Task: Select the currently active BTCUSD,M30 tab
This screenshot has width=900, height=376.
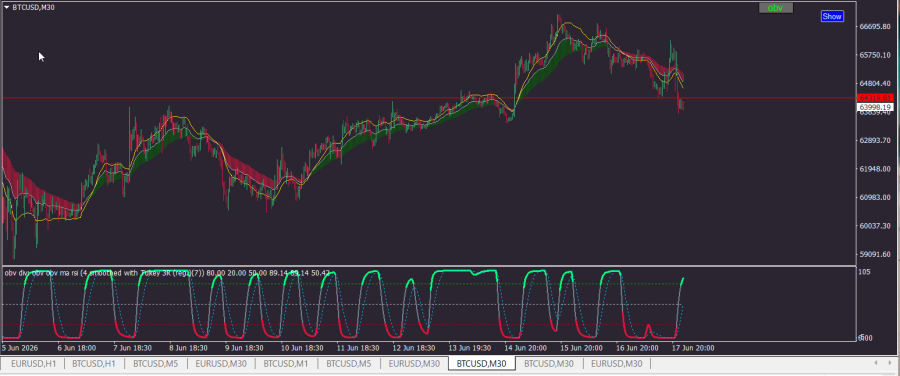Action: 482,363
